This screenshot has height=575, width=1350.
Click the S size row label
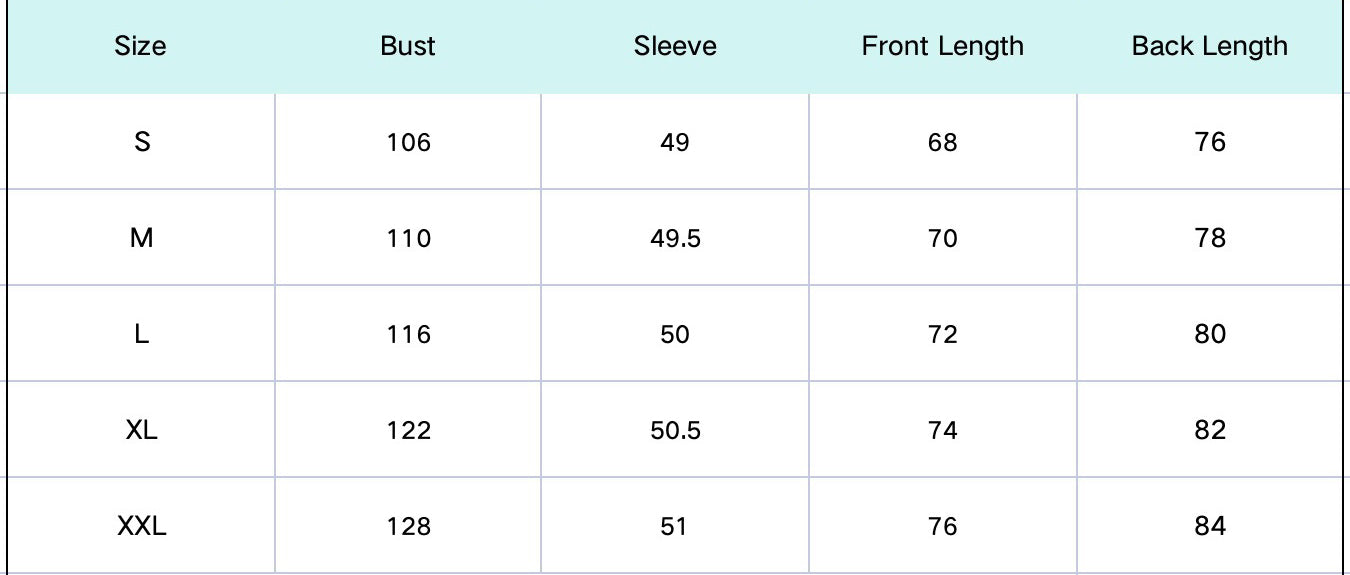pyautogui.click(x=142, y=142)
